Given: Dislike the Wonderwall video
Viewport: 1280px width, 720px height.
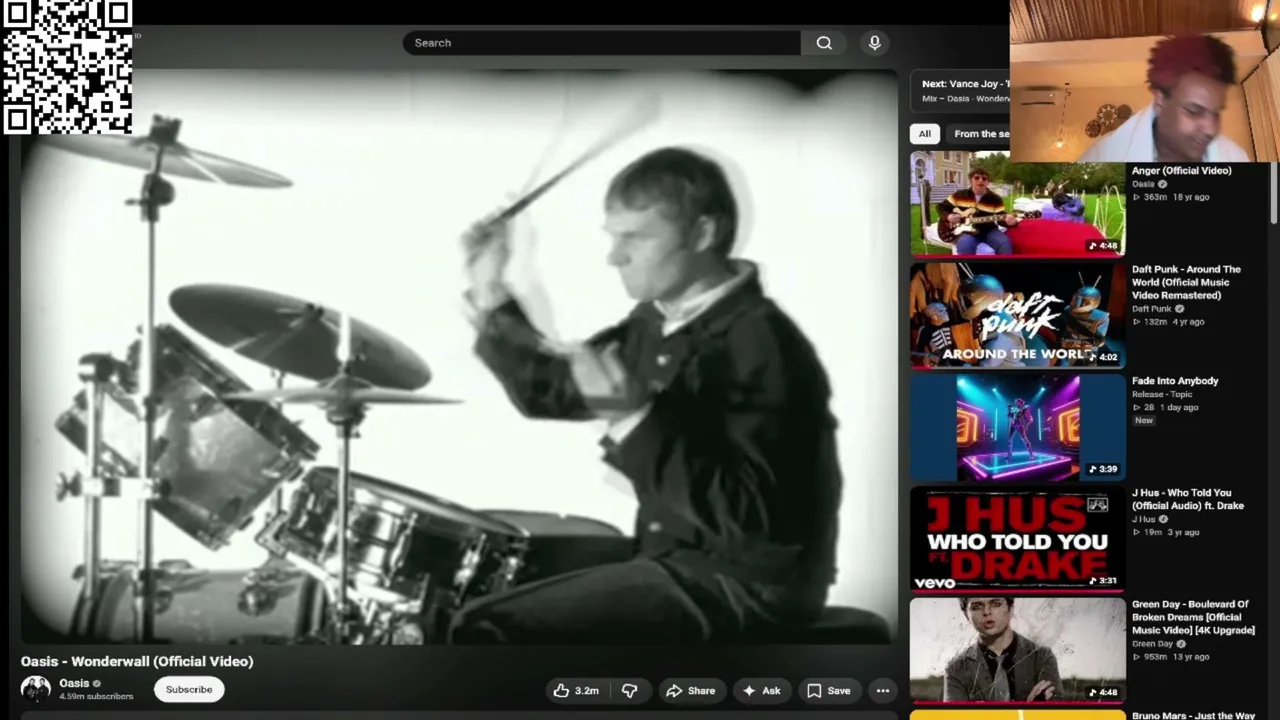Looking at the screenshot, I should pos(629,690).
